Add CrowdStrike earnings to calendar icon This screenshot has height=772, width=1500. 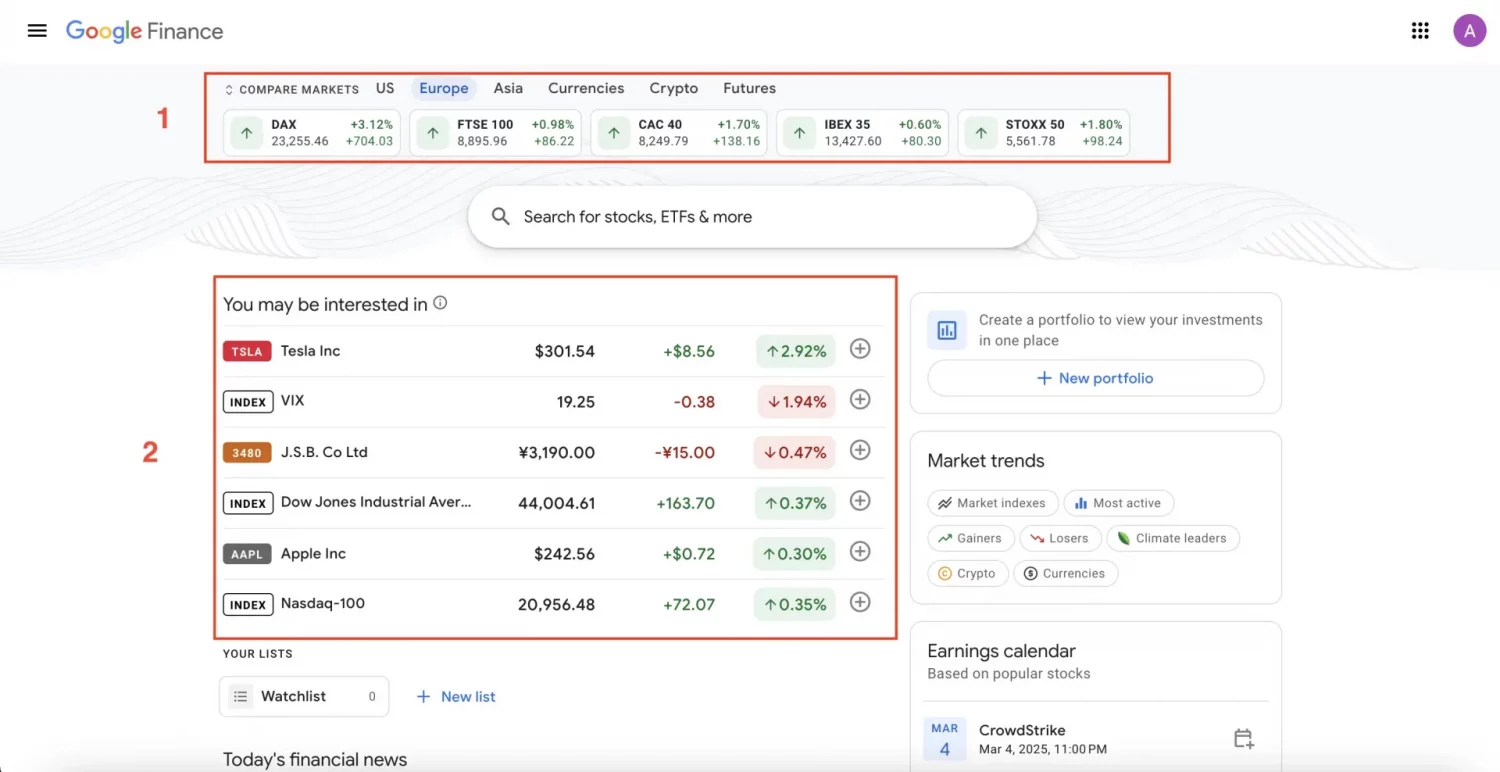1243,739
